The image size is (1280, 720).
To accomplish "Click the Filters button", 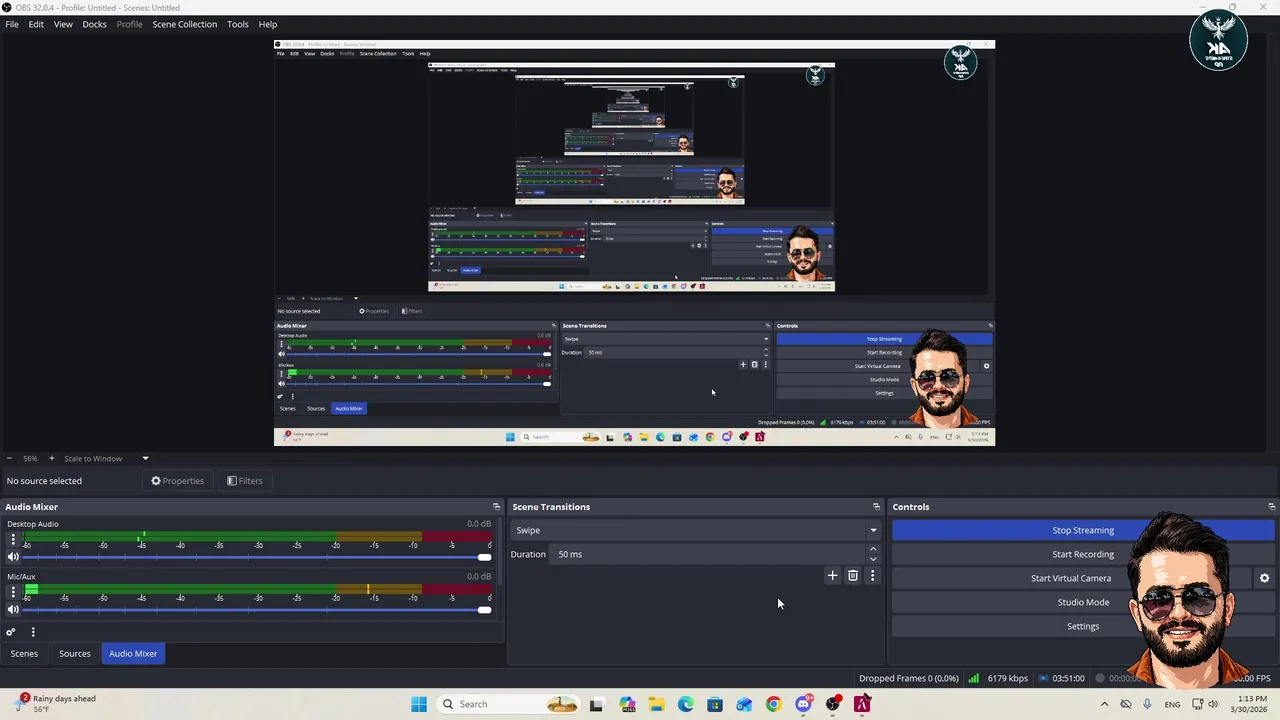I will [x=245, y=481].
